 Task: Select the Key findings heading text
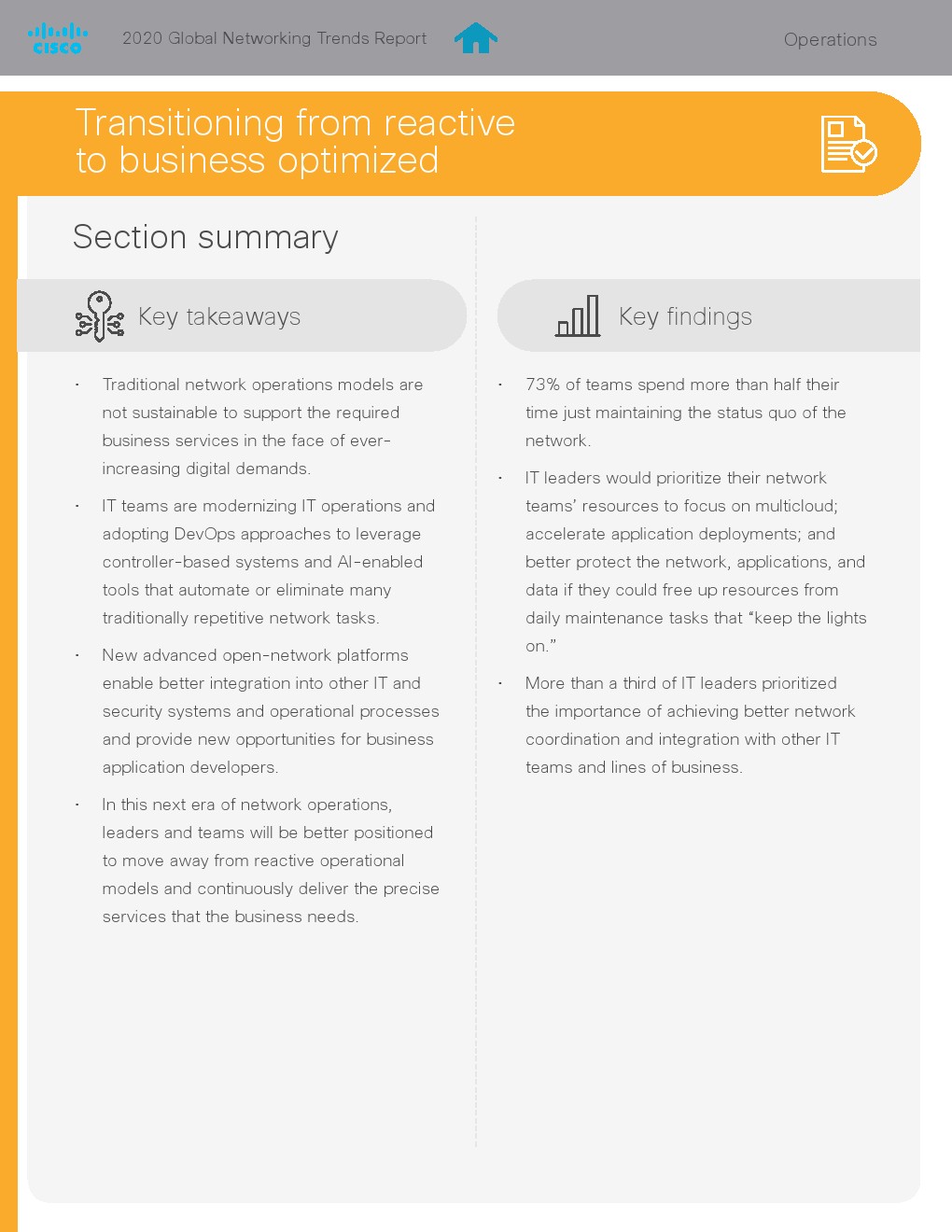pos(685,317)
